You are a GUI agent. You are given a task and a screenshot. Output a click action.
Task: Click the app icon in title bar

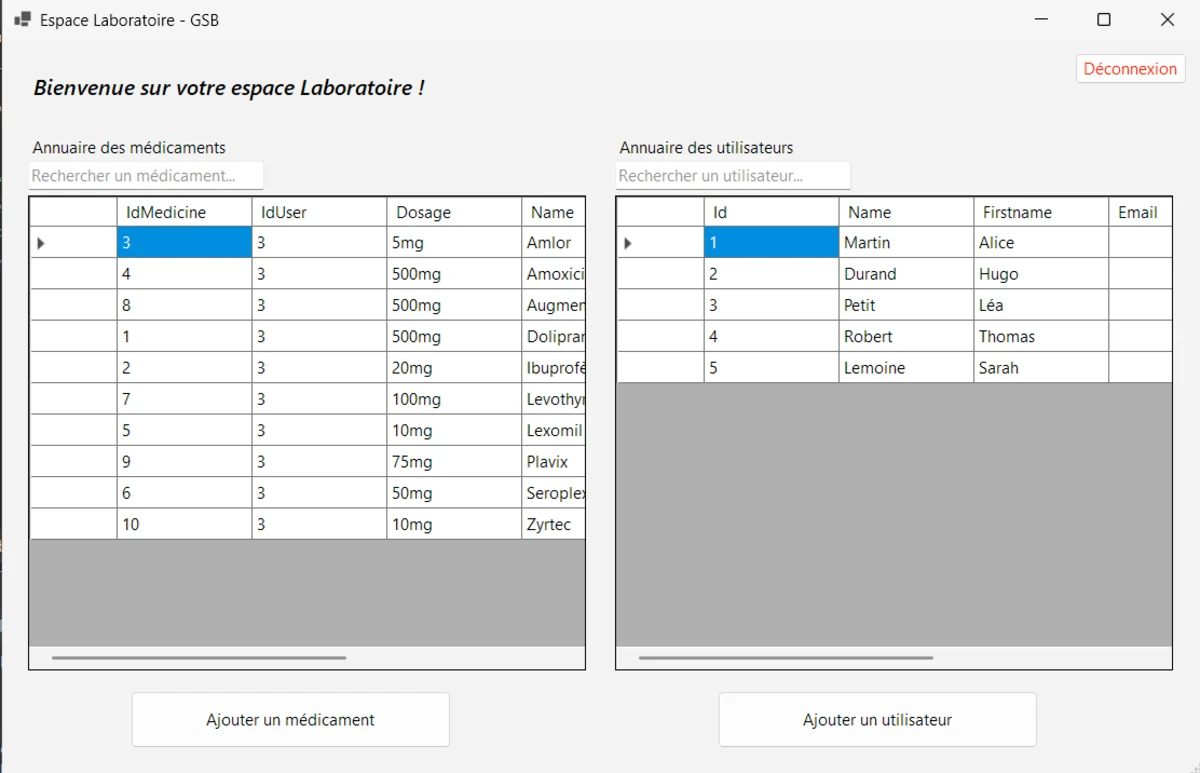click(22, 19)
